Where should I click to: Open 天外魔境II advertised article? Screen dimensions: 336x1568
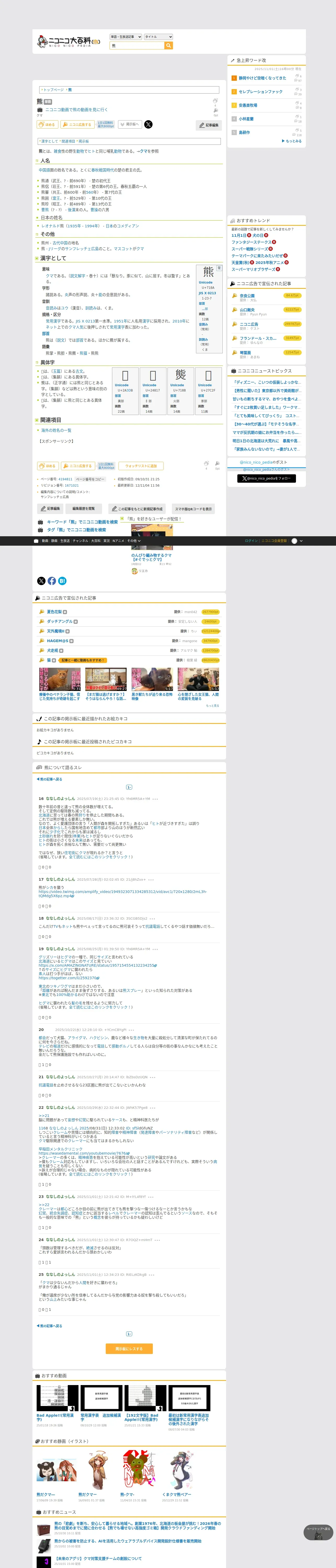55,631
